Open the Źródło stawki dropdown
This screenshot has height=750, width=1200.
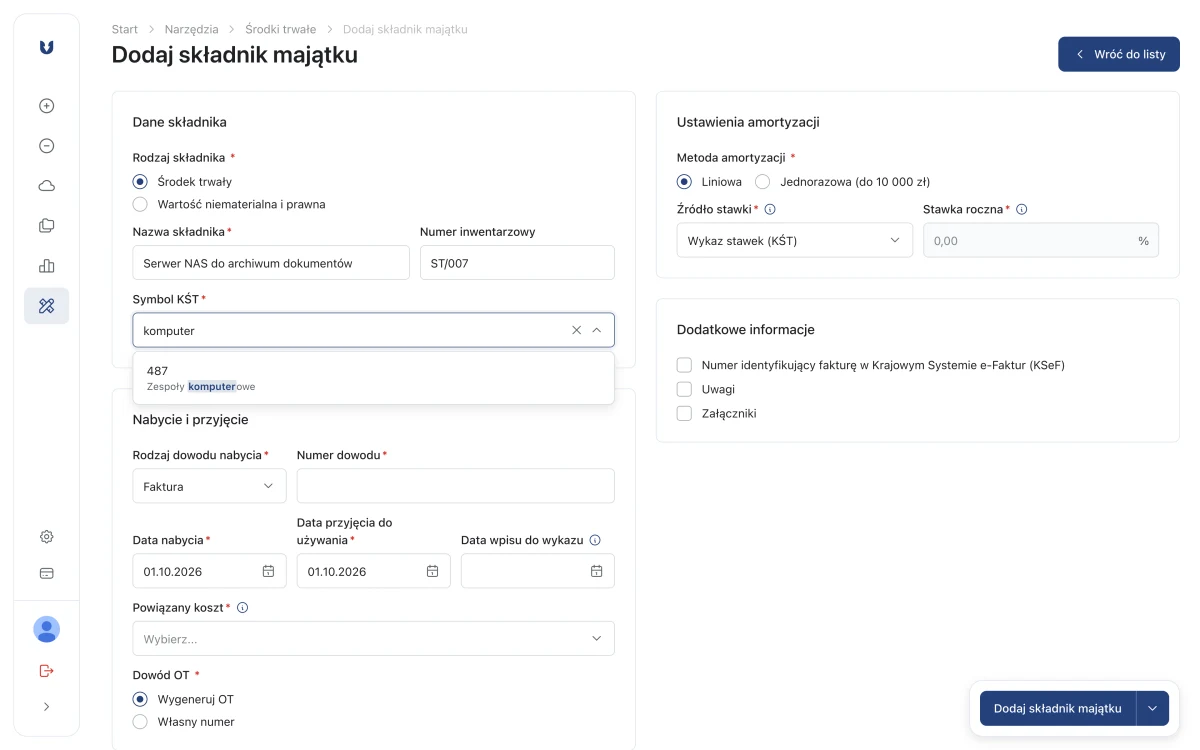[794, 240]
